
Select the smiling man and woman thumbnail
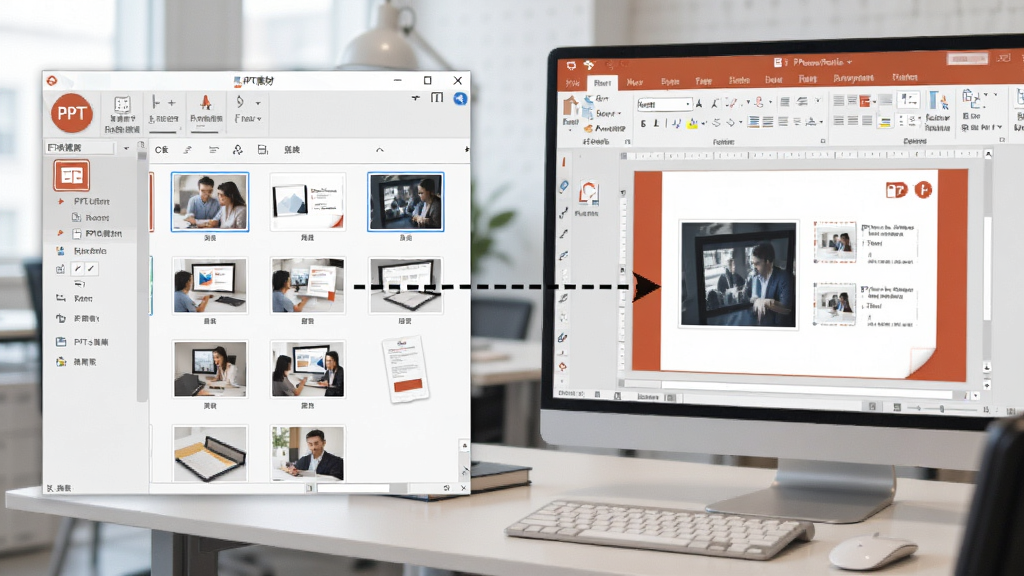(x=210, y=202)
